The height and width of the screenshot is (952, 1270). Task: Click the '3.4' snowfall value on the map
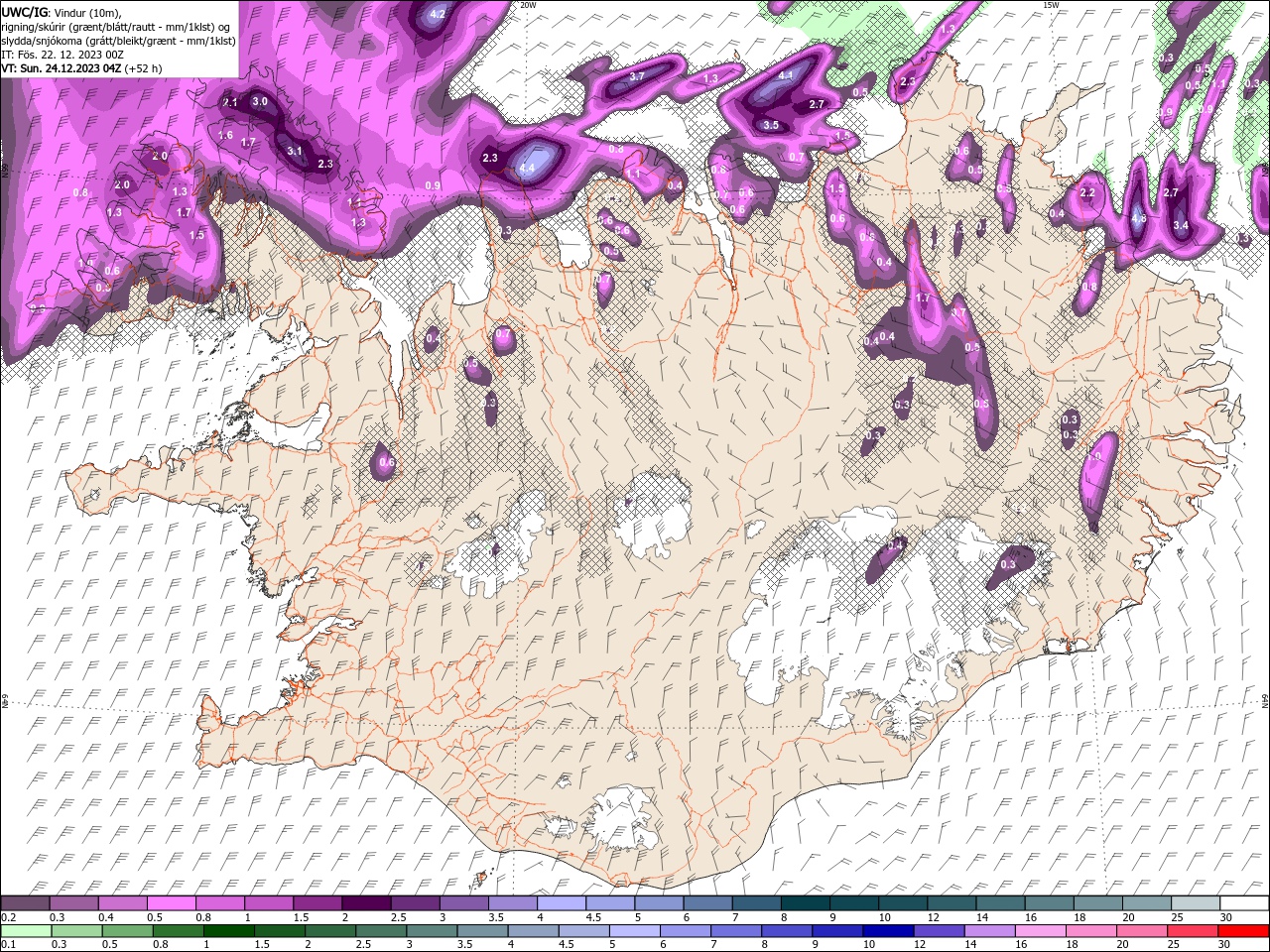[1181, 225]
